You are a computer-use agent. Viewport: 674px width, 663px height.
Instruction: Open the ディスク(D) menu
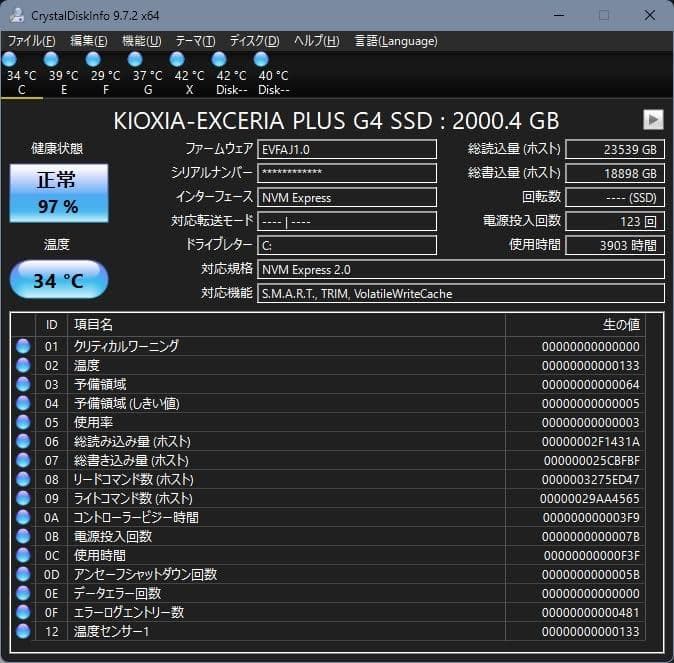click(254, 41)
